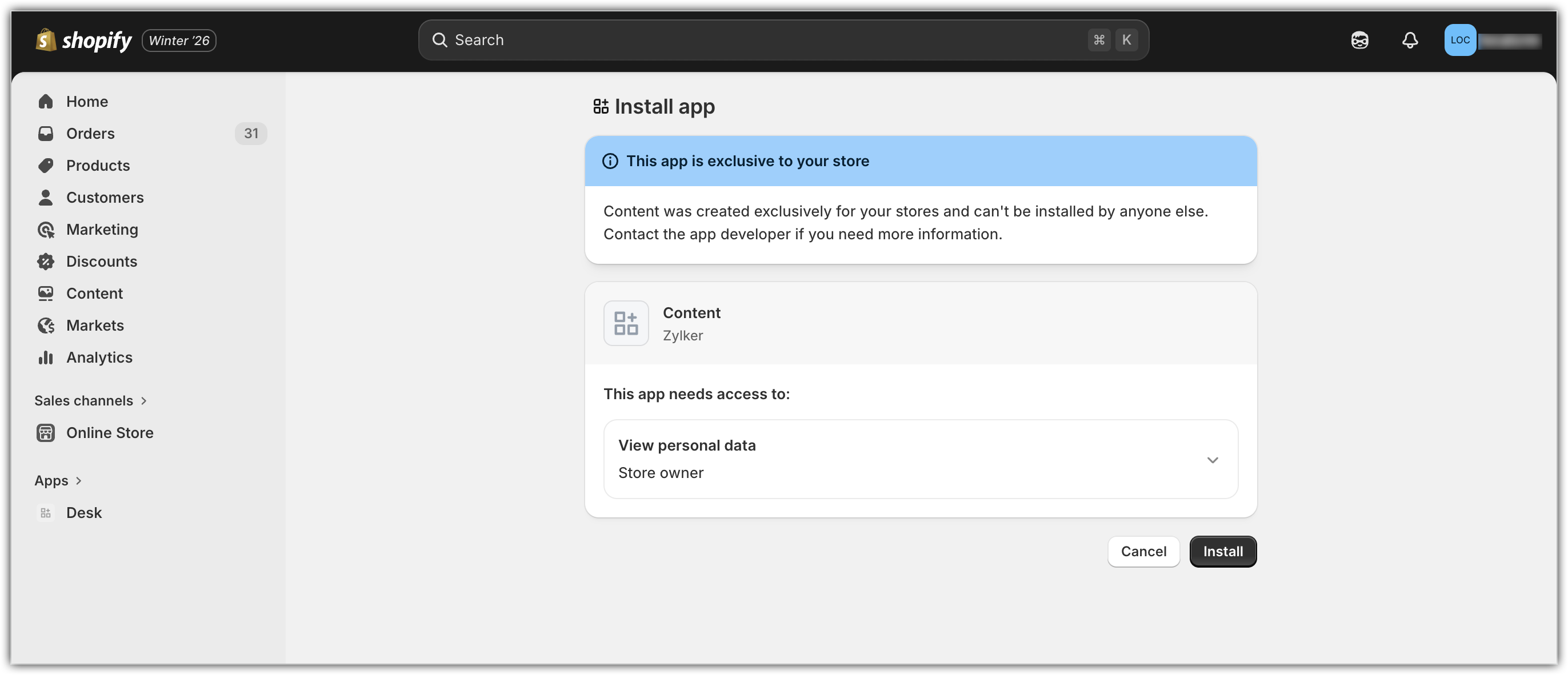
Task: Click the Analytics bar chart icon
Action: [x=46, y=357]
